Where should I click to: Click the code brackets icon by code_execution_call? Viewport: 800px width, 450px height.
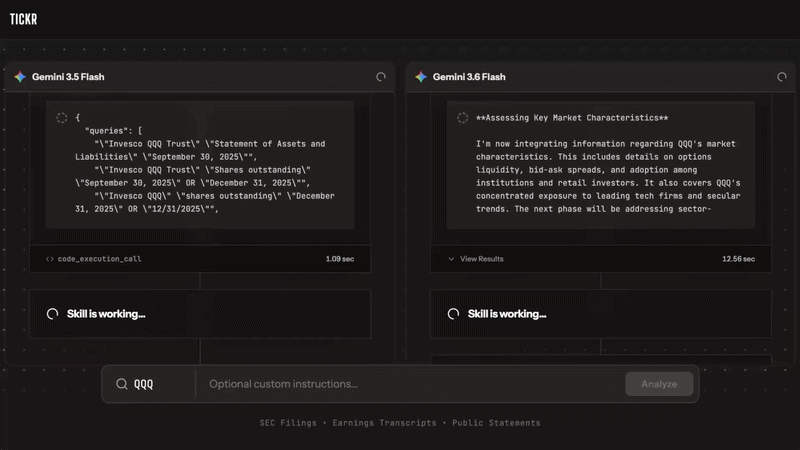(x=49, y=259)
